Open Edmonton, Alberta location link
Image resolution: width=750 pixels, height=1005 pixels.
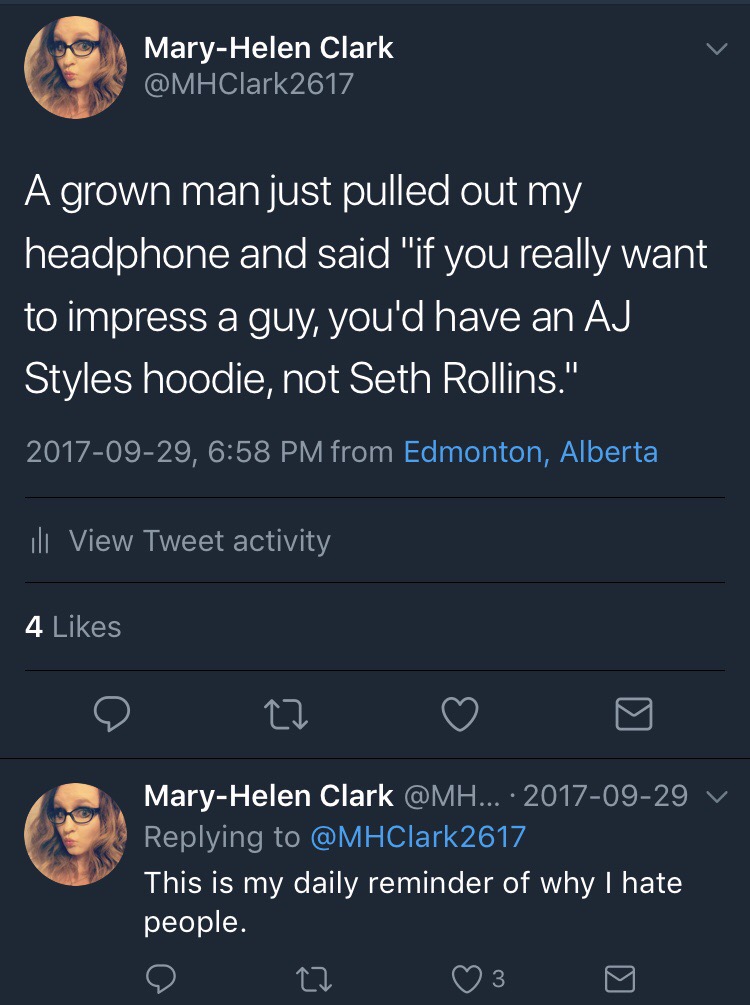(x=530, y=452)
